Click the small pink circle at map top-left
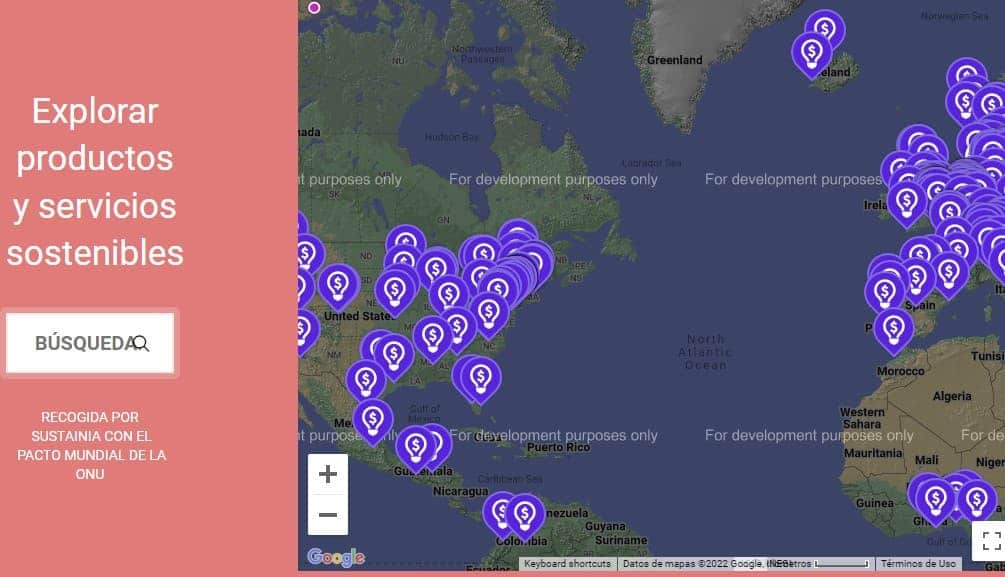This screenshot has width=1005, height=577. click(314, 8)
